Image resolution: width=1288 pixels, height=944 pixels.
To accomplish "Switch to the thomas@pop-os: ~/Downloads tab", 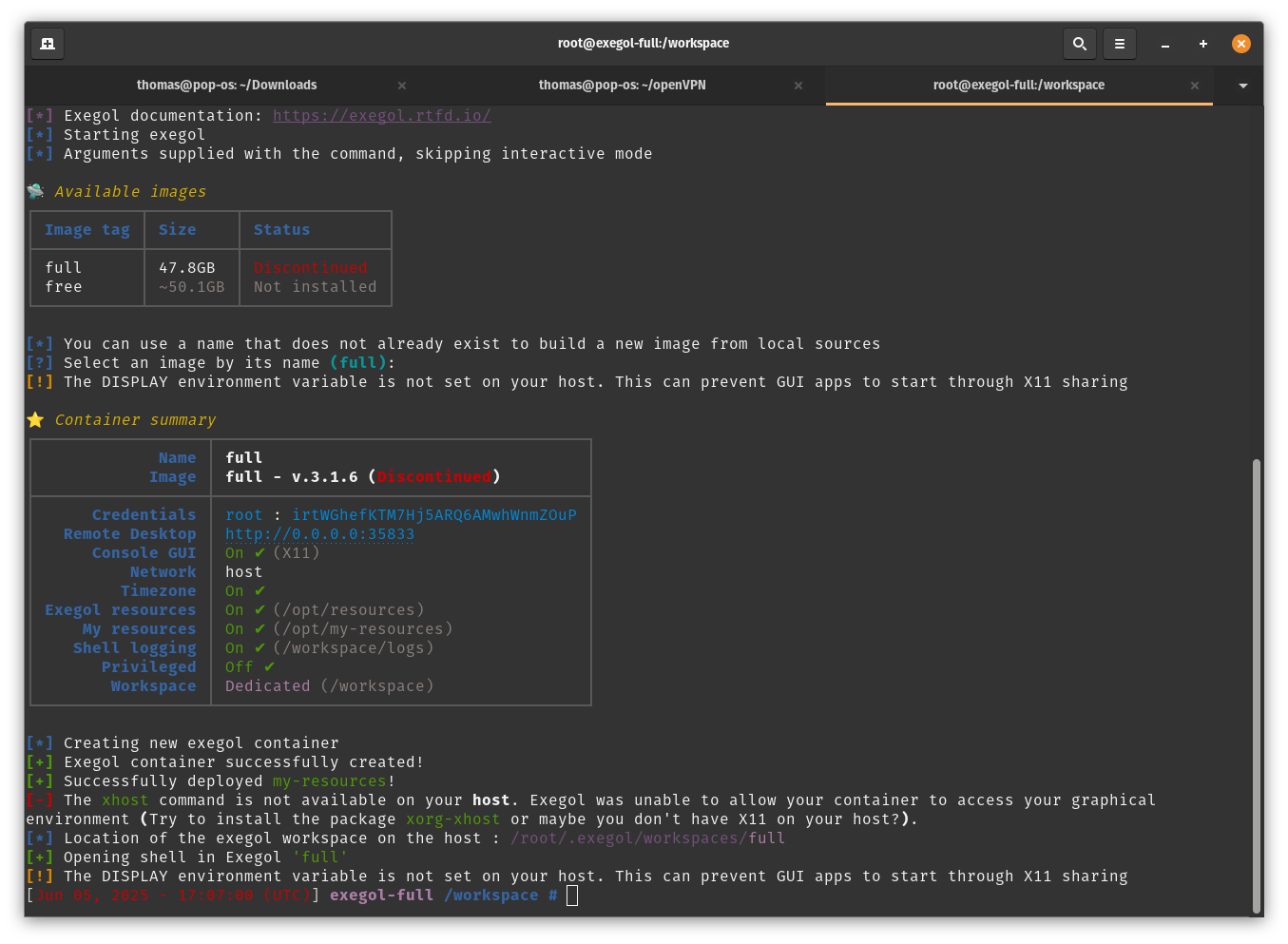I will [226, 86].
